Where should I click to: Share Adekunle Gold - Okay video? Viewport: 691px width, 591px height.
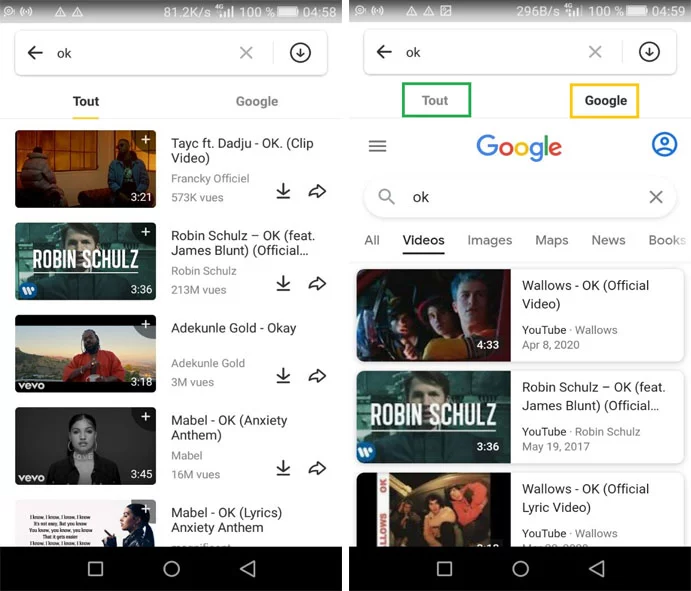317,376
